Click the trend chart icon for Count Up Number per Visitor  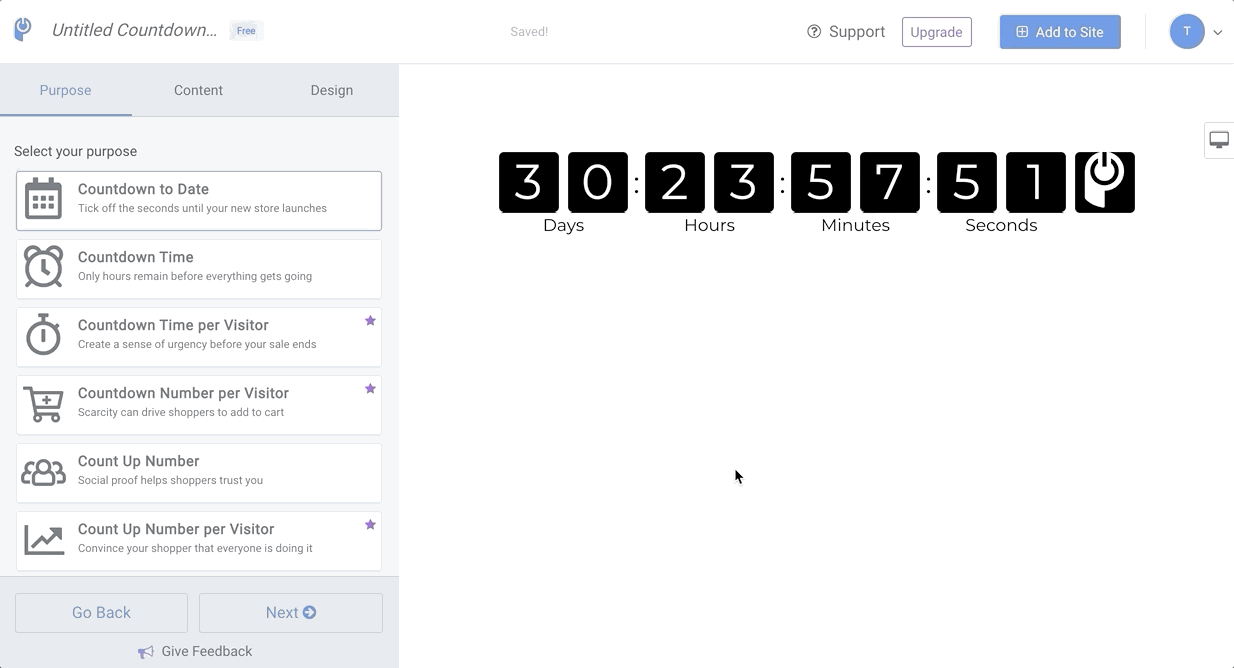pyautogui.click(x=43, y=540)
